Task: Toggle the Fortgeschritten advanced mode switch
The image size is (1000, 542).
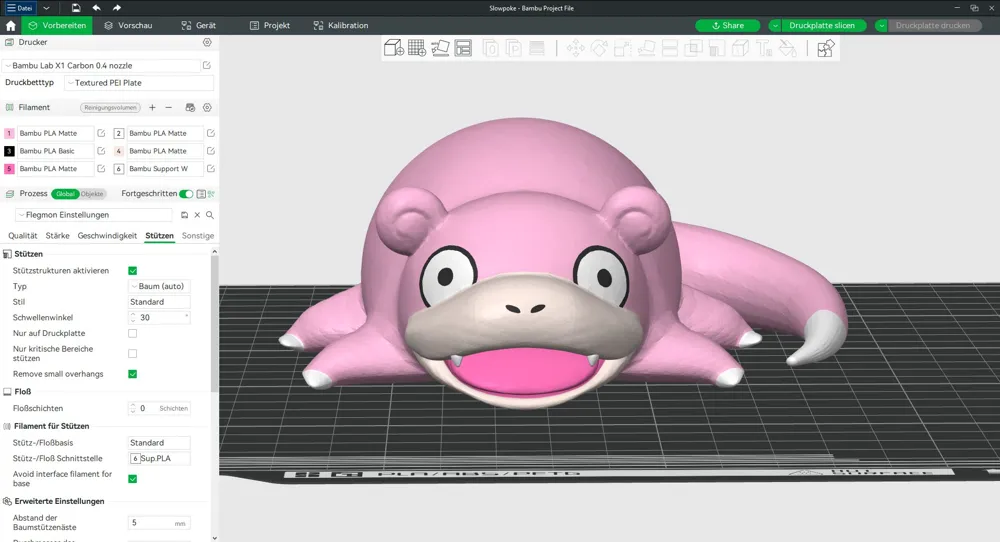Action: (x=186, y=194)
